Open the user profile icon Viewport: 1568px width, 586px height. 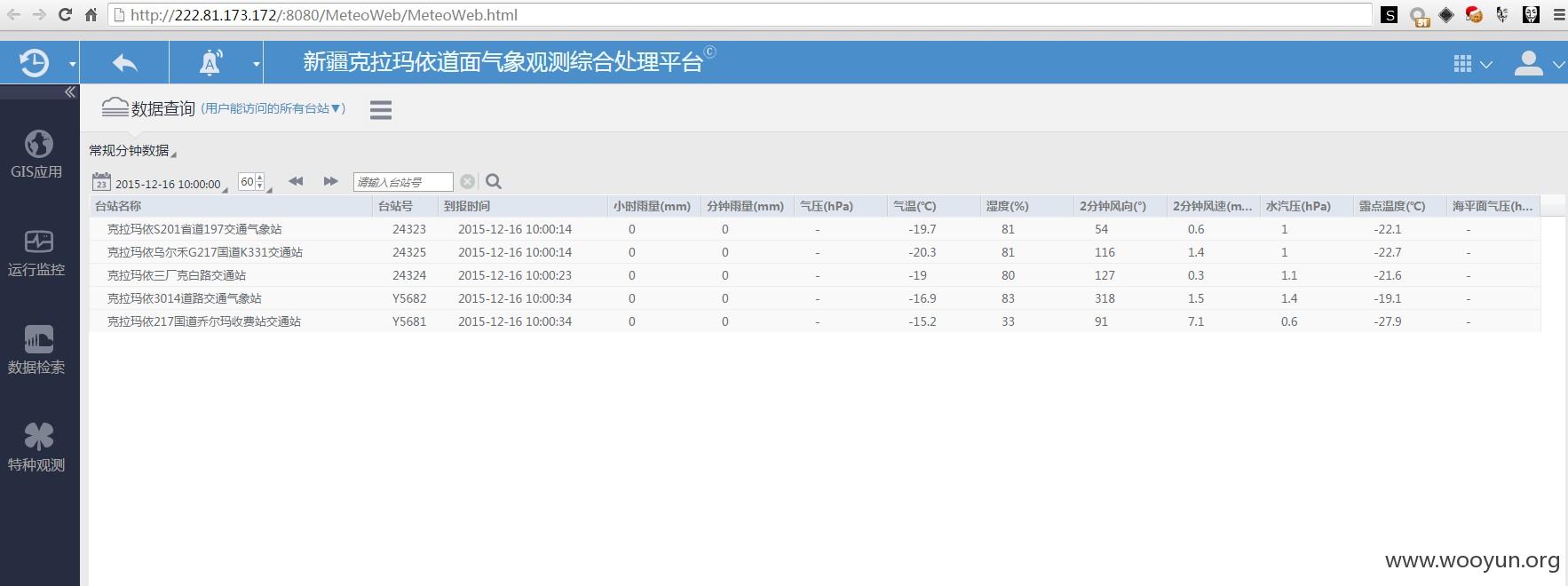1528,63
